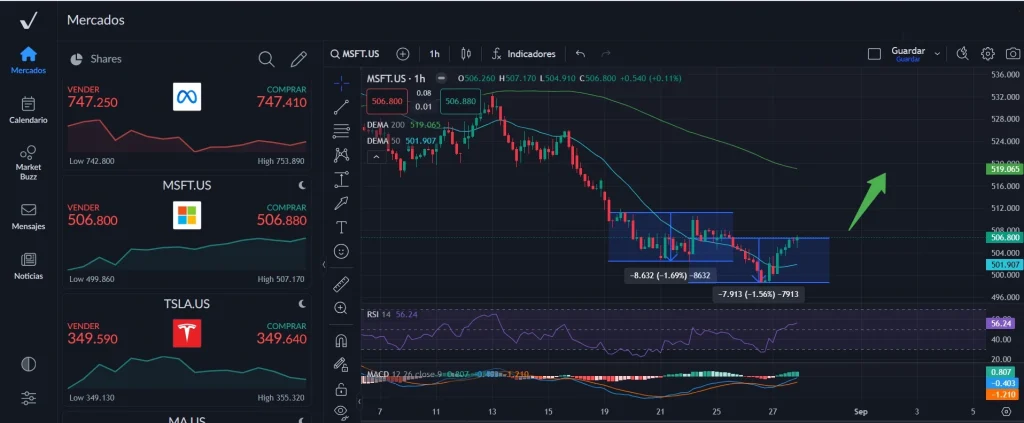Click the moon icon on MSFT.US card

302,185
